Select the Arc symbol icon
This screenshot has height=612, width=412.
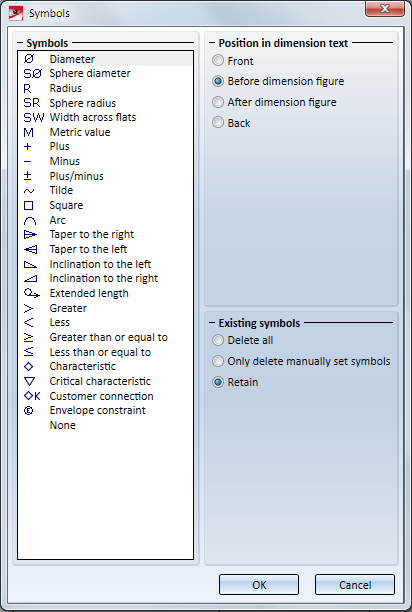coord(30,221)
